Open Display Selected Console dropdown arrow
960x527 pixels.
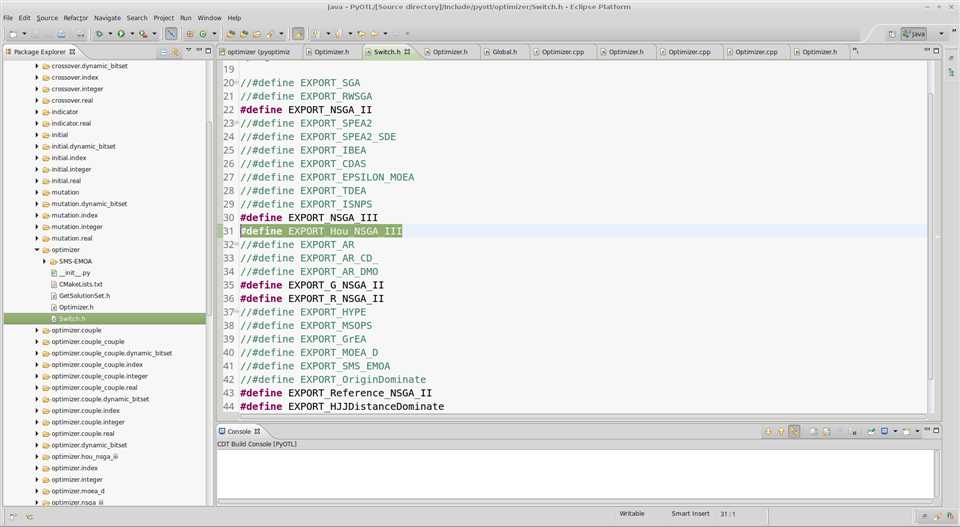(894, 432)
